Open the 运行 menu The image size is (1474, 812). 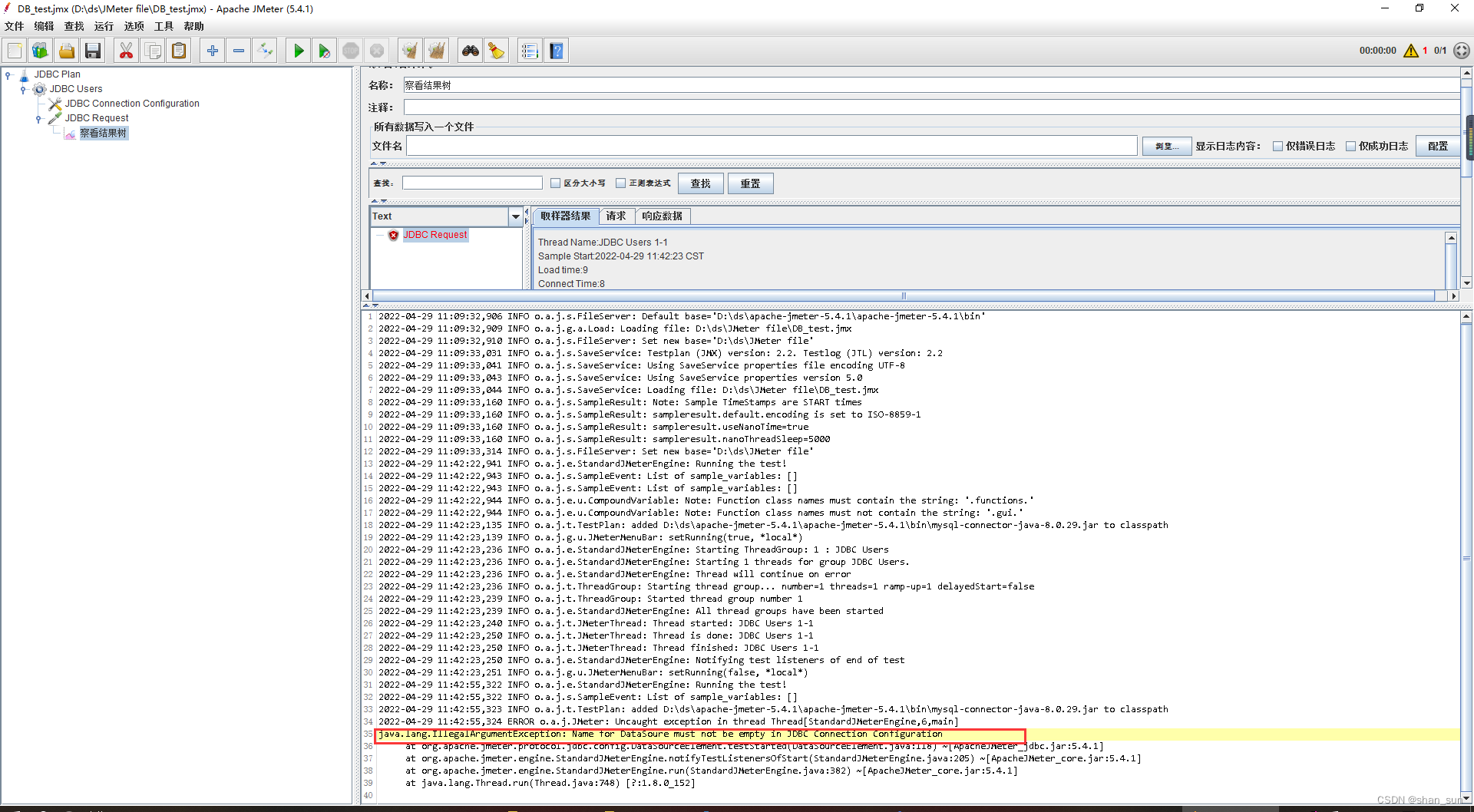[x=103, y=25]
